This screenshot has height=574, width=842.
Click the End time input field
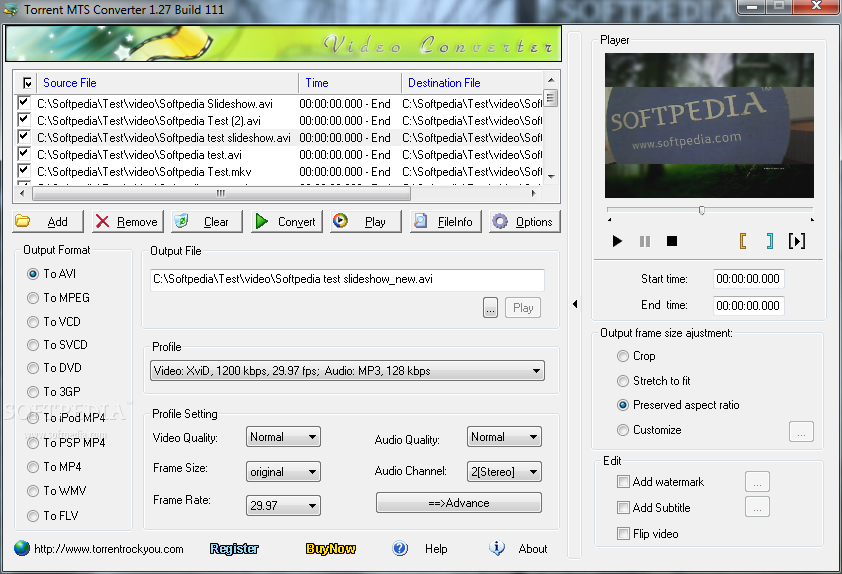pos(749,306)
